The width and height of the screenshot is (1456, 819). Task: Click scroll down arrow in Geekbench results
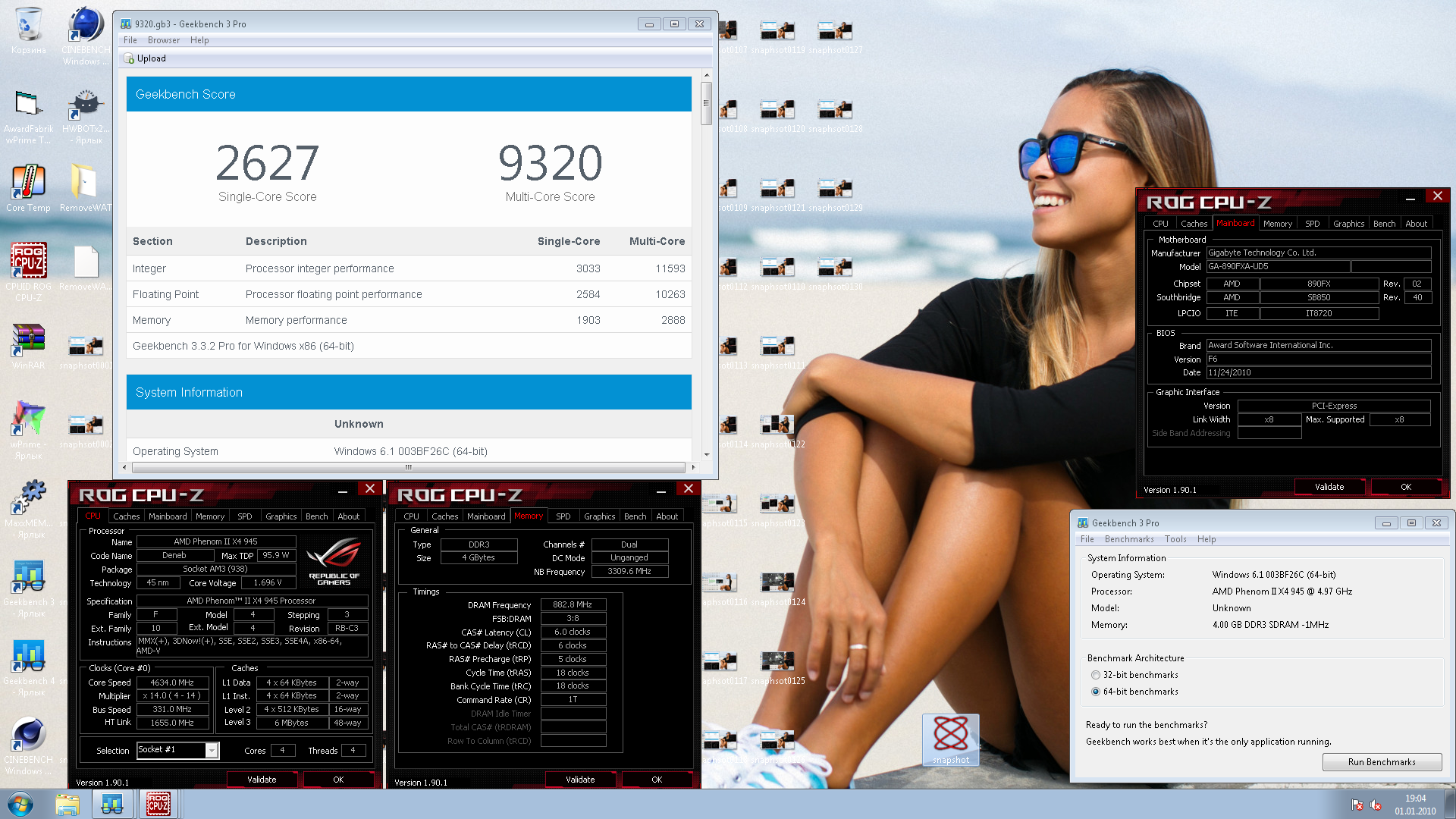point(706,454)
